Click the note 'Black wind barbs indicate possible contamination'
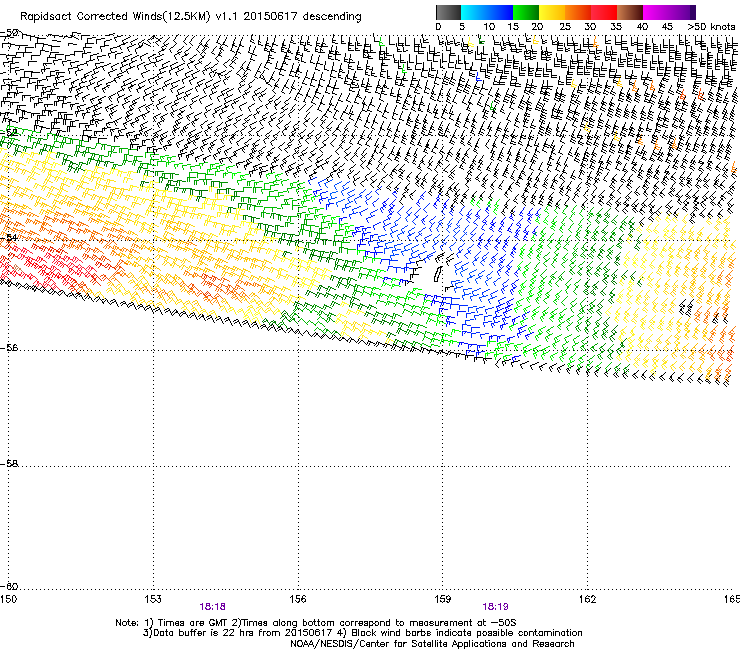The width and height of the screenshot is (740, 650). [467, 633]
